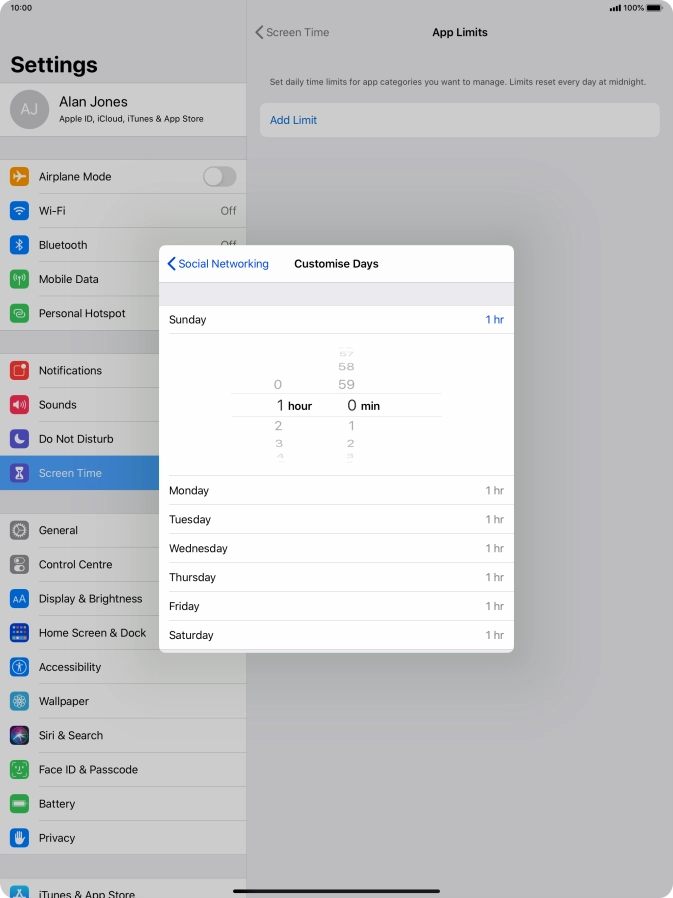
Task: Expand Saturday time limit row
Action: point(336,635)
